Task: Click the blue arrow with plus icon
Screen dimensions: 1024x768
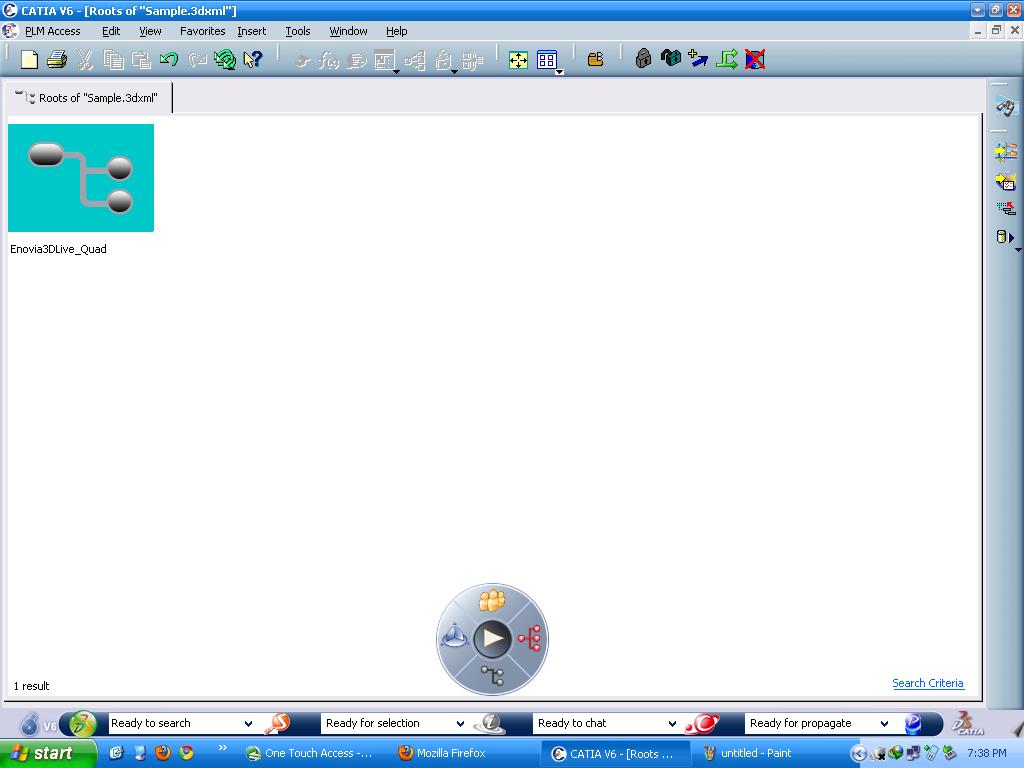Action: 697,59
